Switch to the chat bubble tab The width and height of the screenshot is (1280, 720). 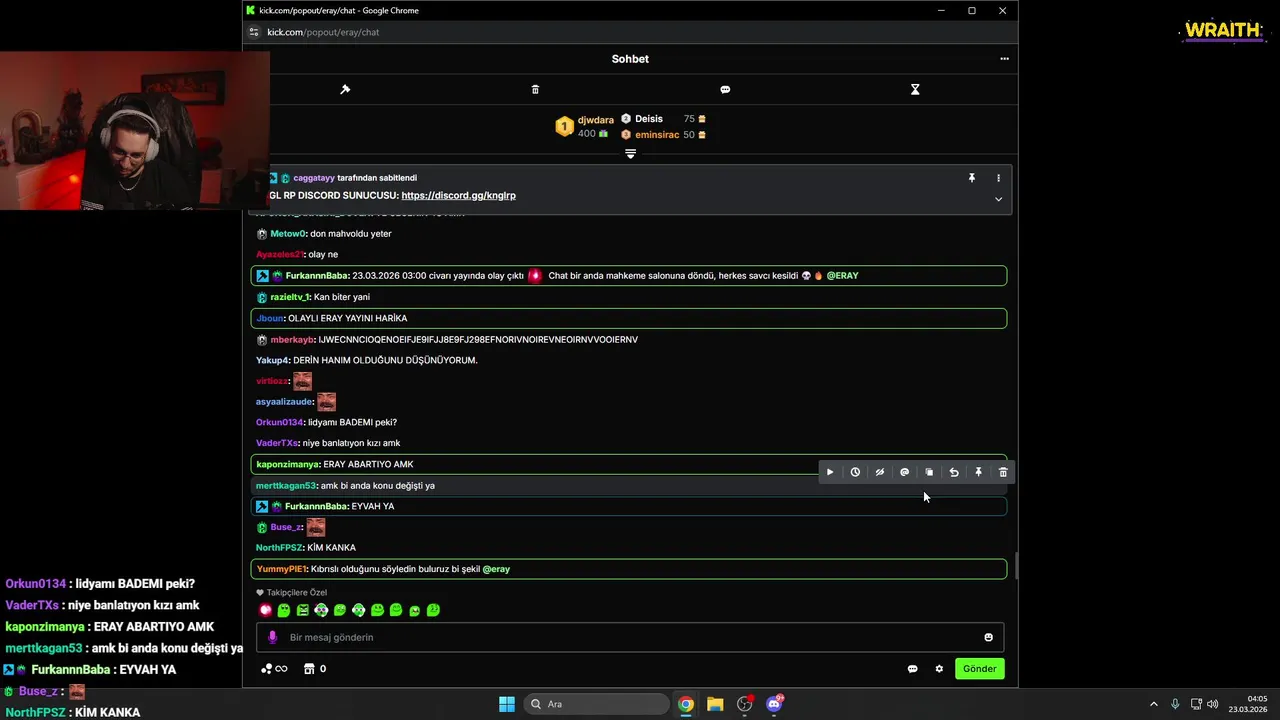click(725, 90)
